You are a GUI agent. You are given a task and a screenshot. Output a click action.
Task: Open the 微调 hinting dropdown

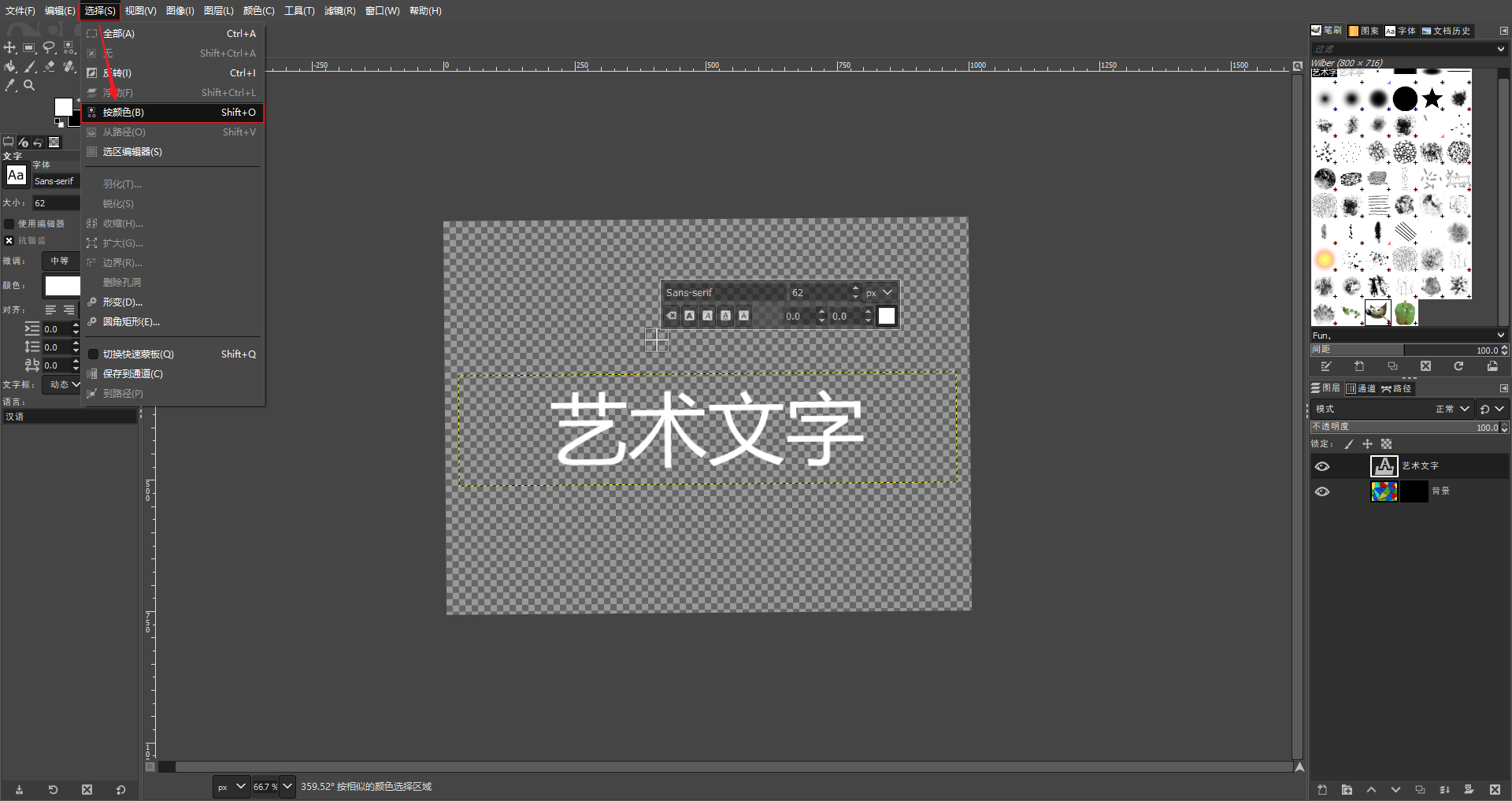pyautogui.click(x=61, y=261)
